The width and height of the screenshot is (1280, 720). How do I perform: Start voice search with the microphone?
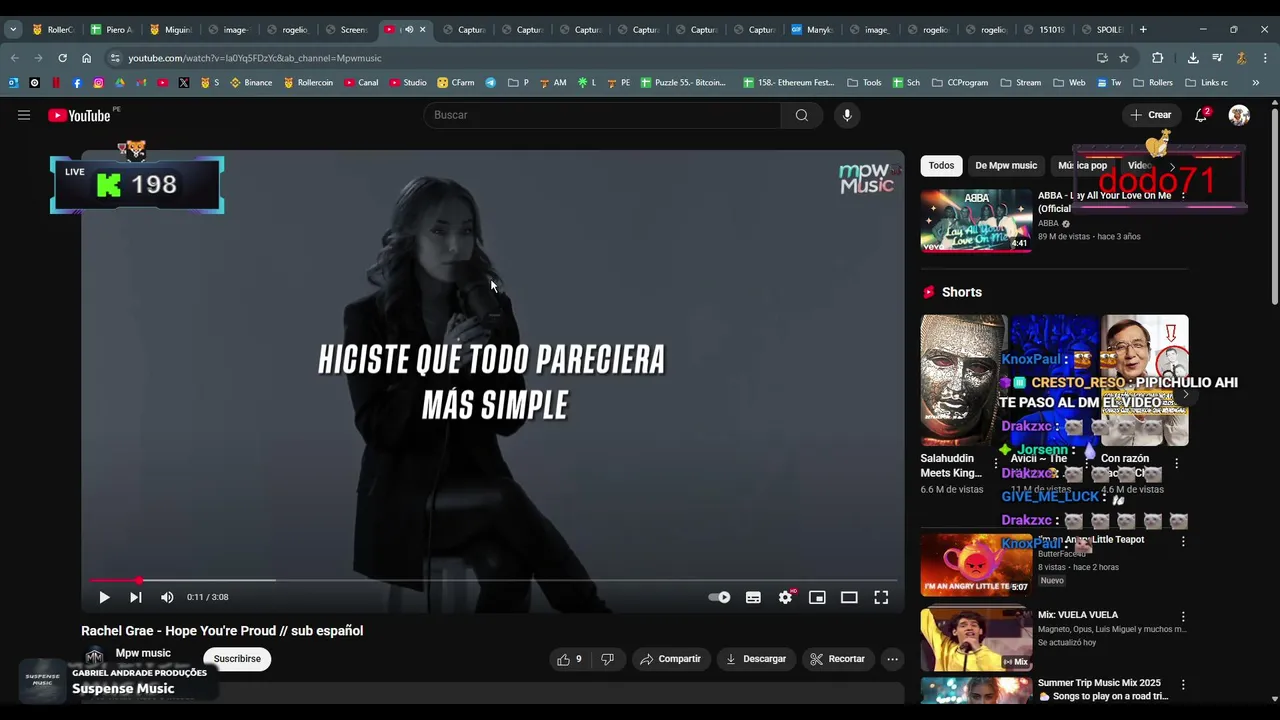click(x=847, y=115)
